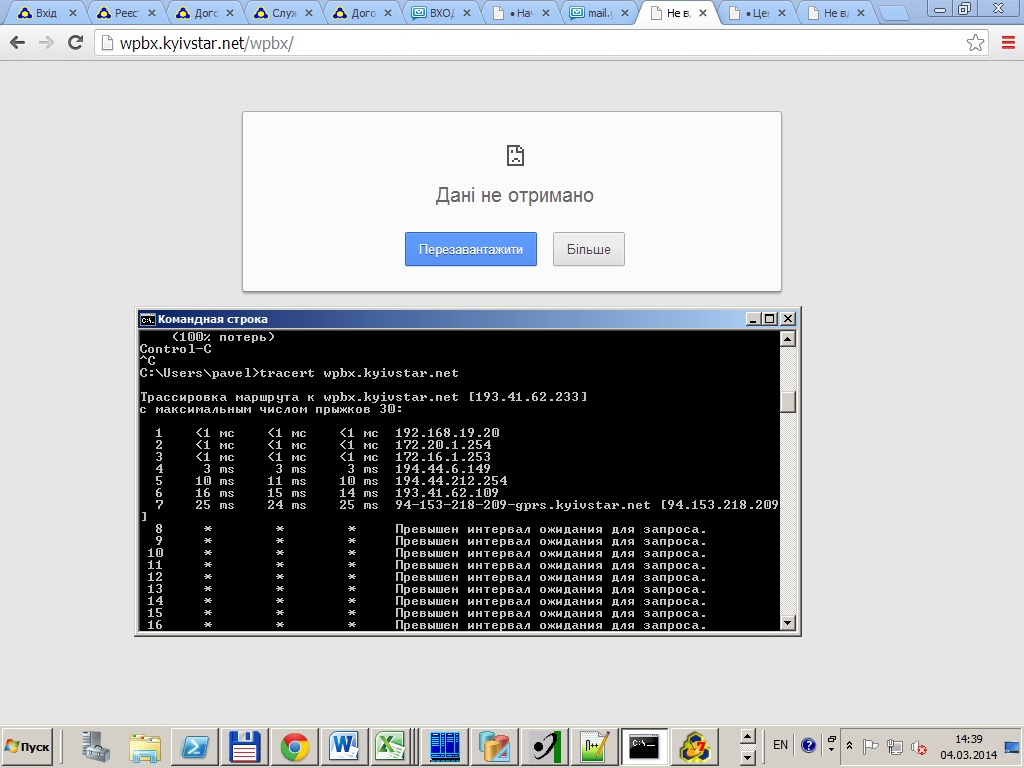Screen dimensions: 1024x768
Task: Open the Chrome hamburger menu
Action: 1007,43
